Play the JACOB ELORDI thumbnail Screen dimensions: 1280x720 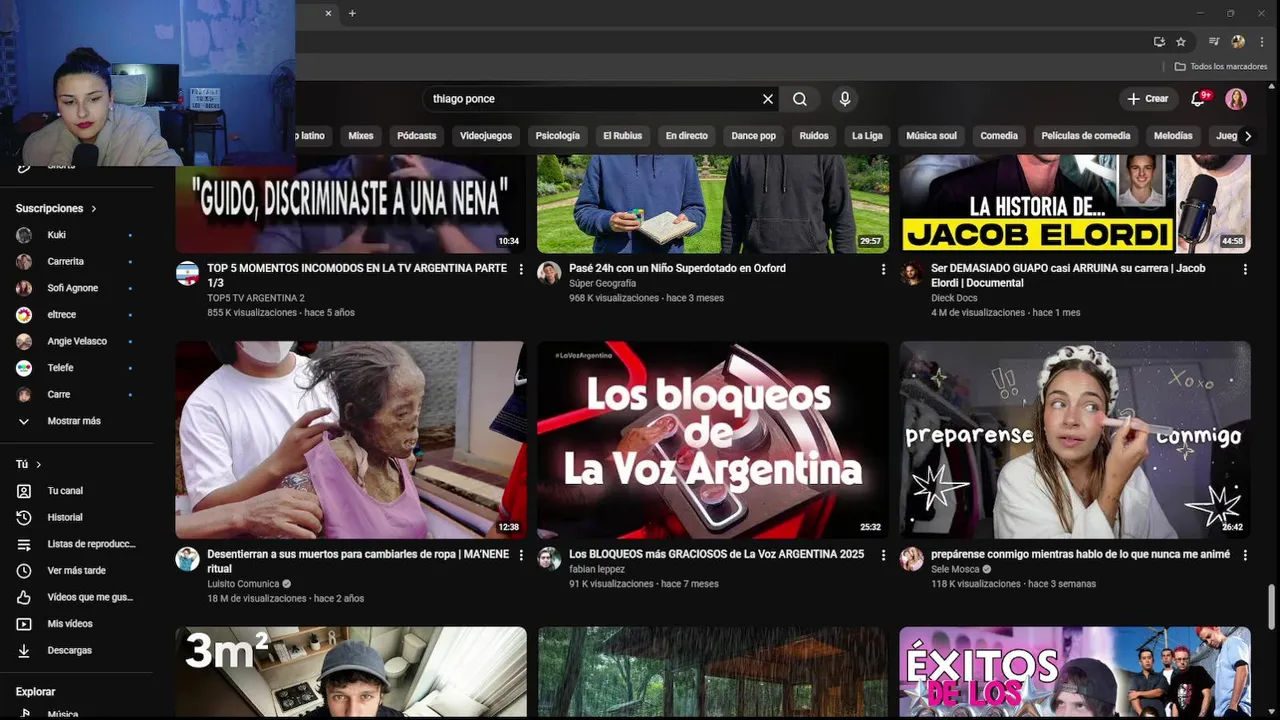tap(1075, 204)
